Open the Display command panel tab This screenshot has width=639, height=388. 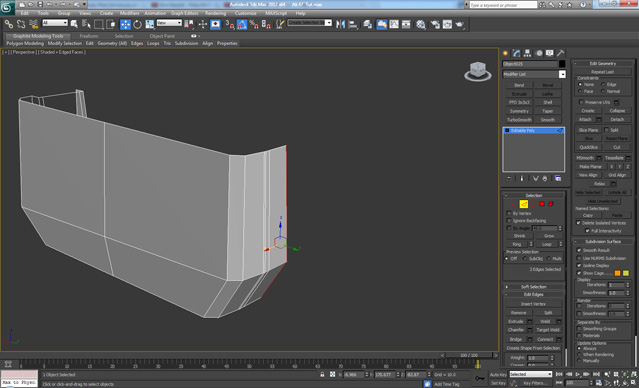(x=550, y=53)
